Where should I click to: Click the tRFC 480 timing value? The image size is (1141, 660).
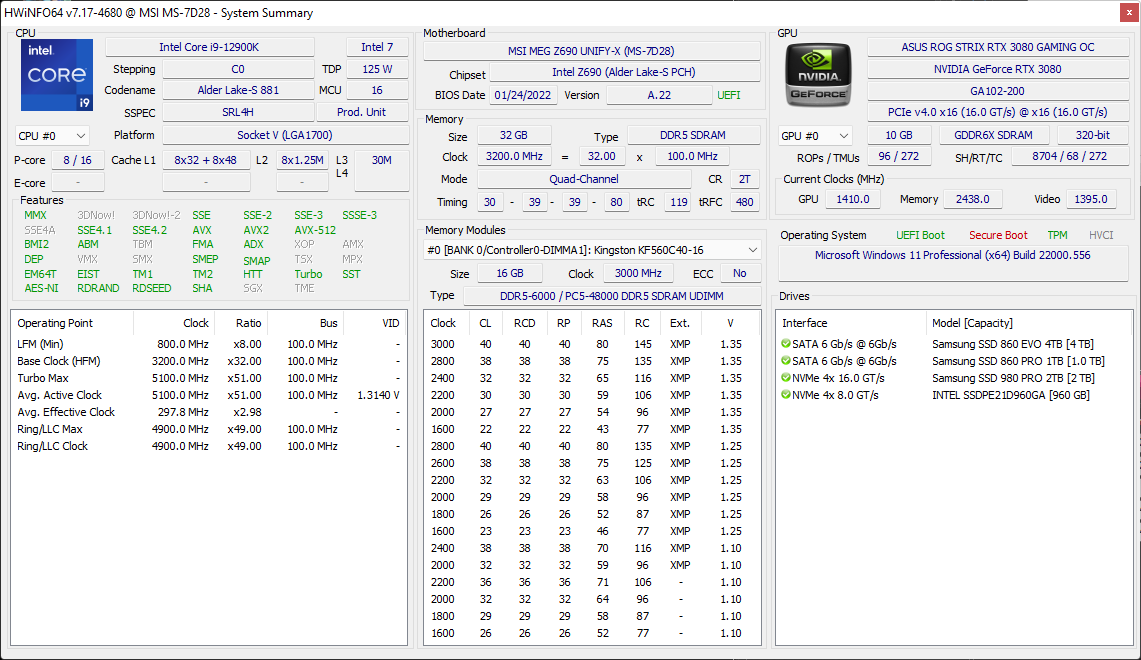744,202
